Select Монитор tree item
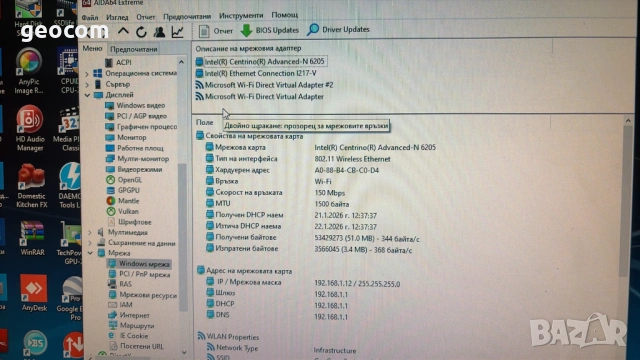The width and height of the screenshot is (640, 360). [126, 138]
